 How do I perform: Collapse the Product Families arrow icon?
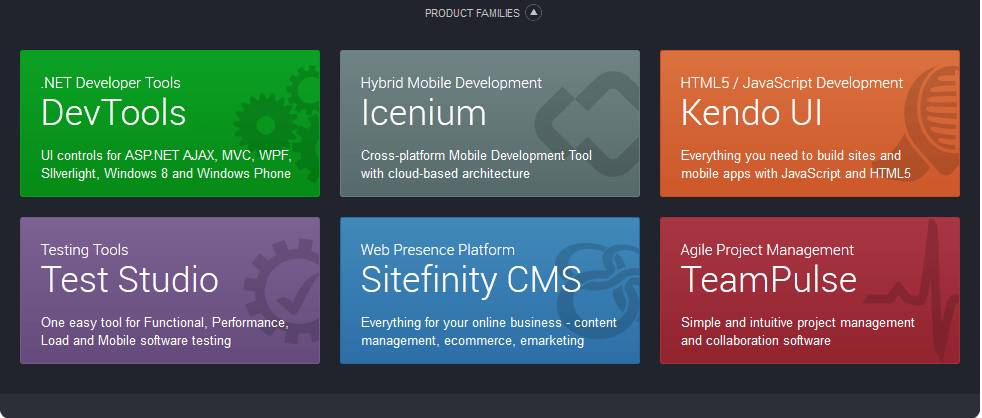(x=533, y=13)
